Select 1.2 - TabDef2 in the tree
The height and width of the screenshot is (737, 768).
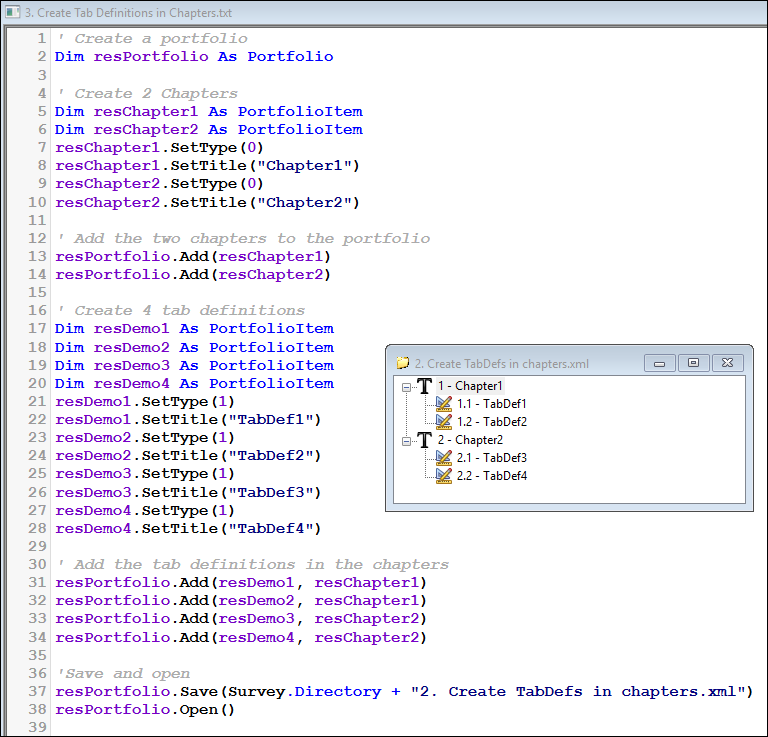[x=491, y=422]
